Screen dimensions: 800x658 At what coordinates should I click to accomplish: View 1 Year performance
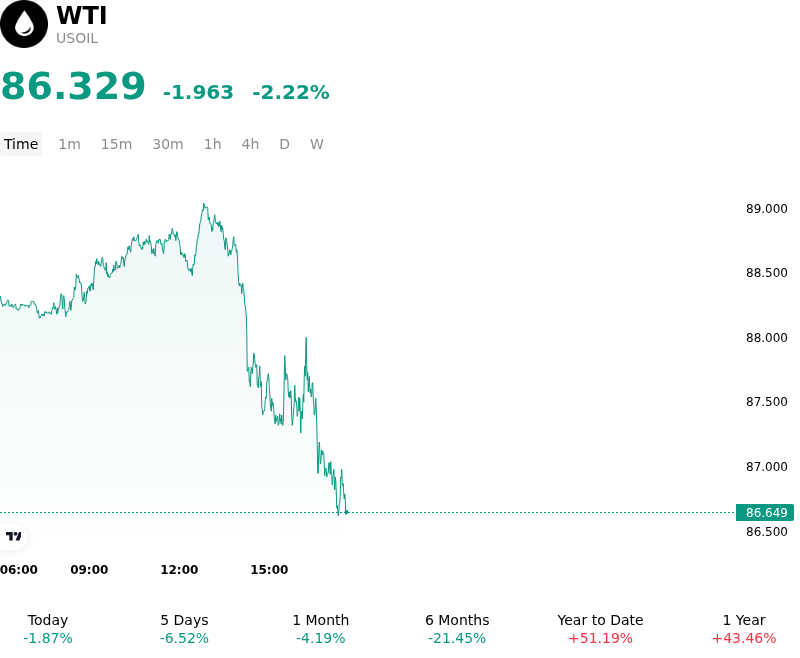[x=744, y=629]
